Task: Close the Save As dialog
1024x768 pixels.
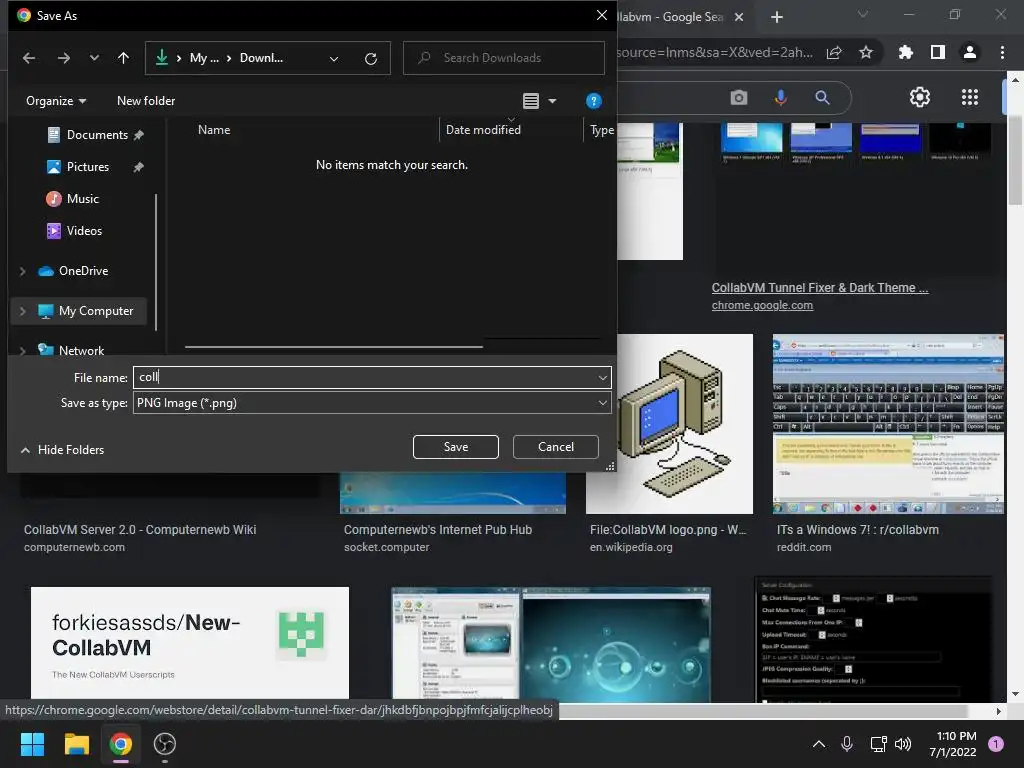Action: [x=601, y=15]
